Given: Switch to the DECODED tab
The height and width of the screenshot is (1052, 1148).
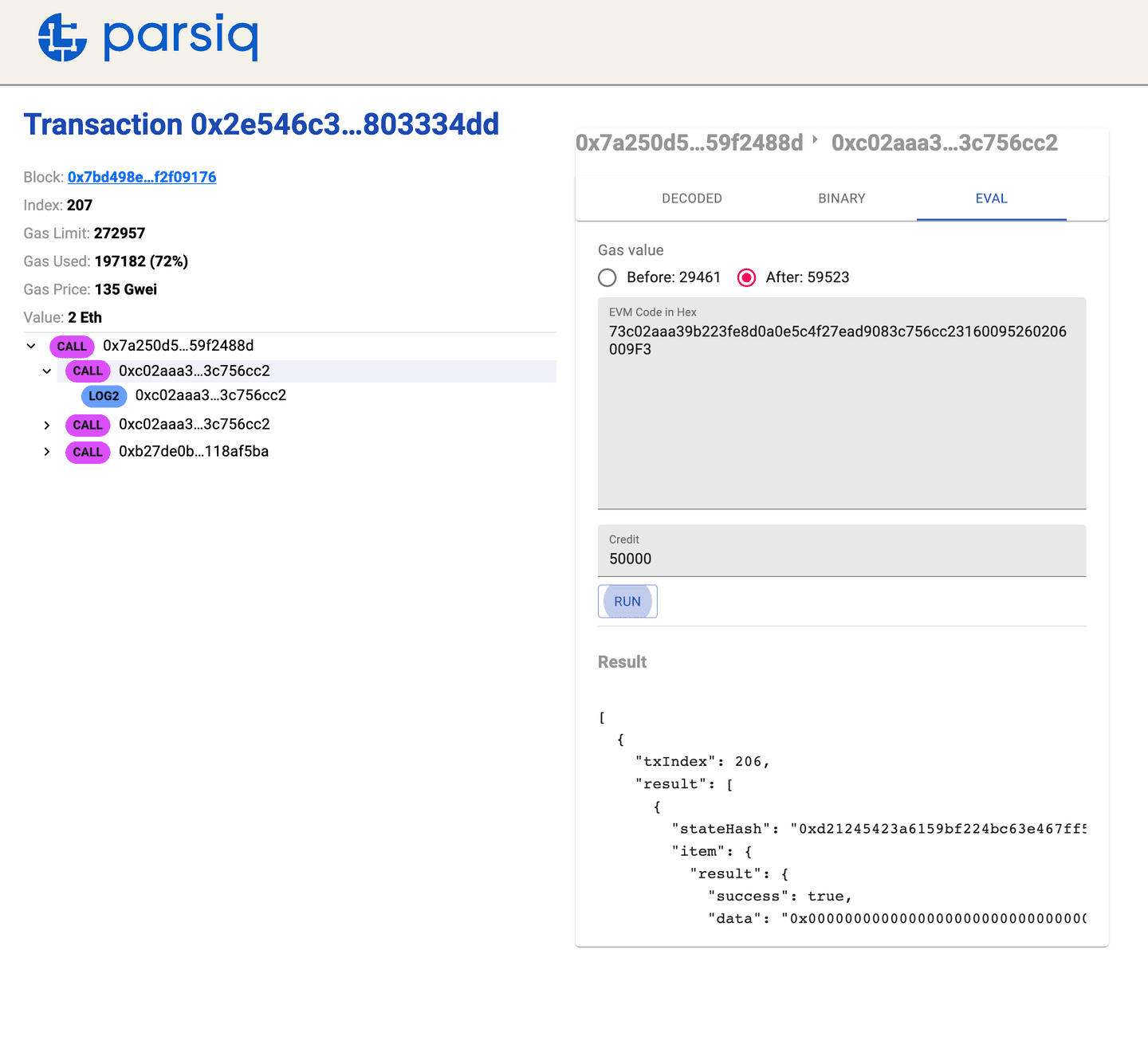Looking at the screenshot, I should [x=692, y=198].
